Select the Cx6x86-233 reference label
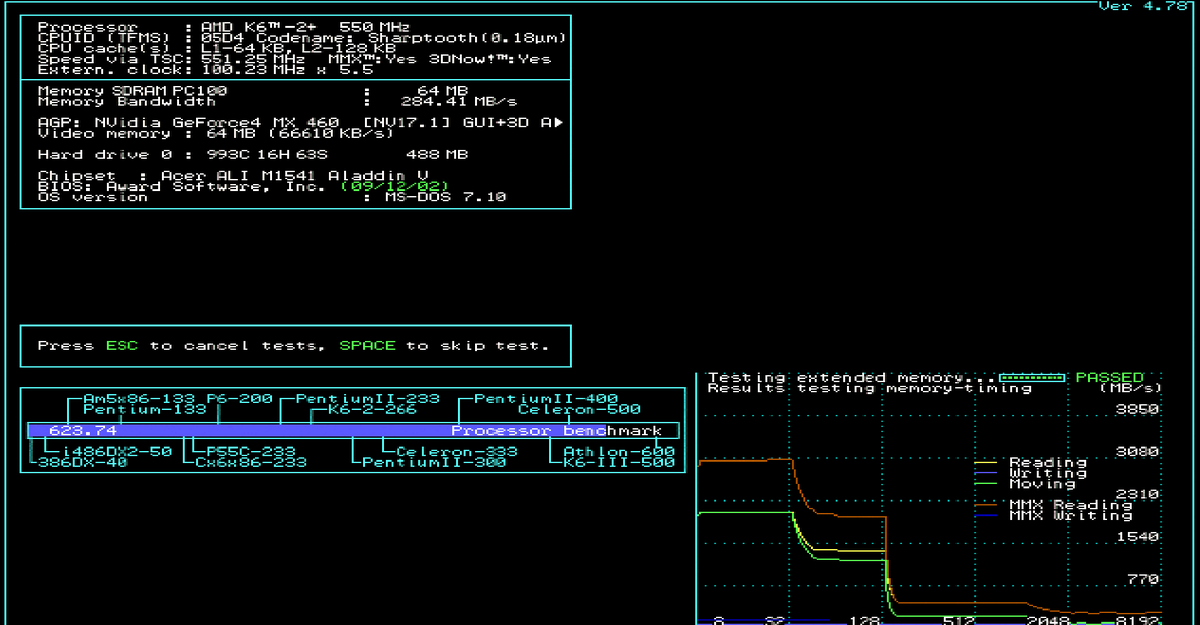Viewport: 1200px width, 625px height. pos(250,462)
